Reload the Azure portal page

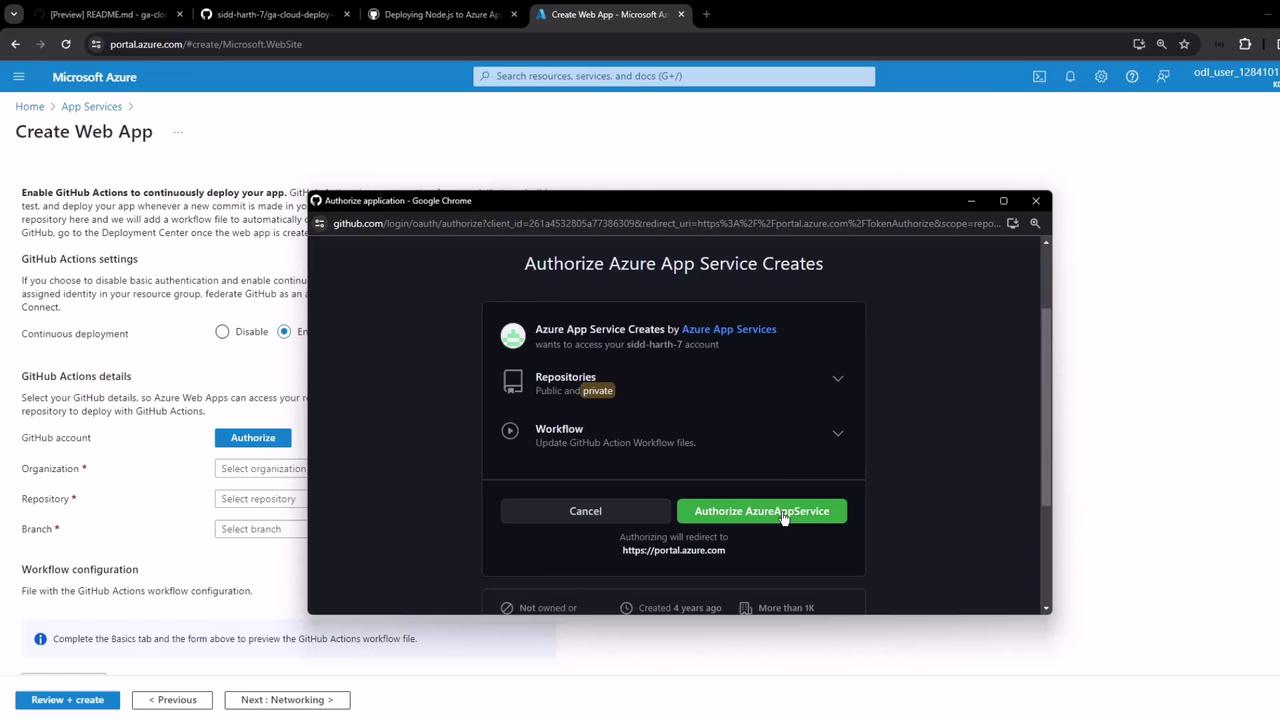(x=66, y=44)
